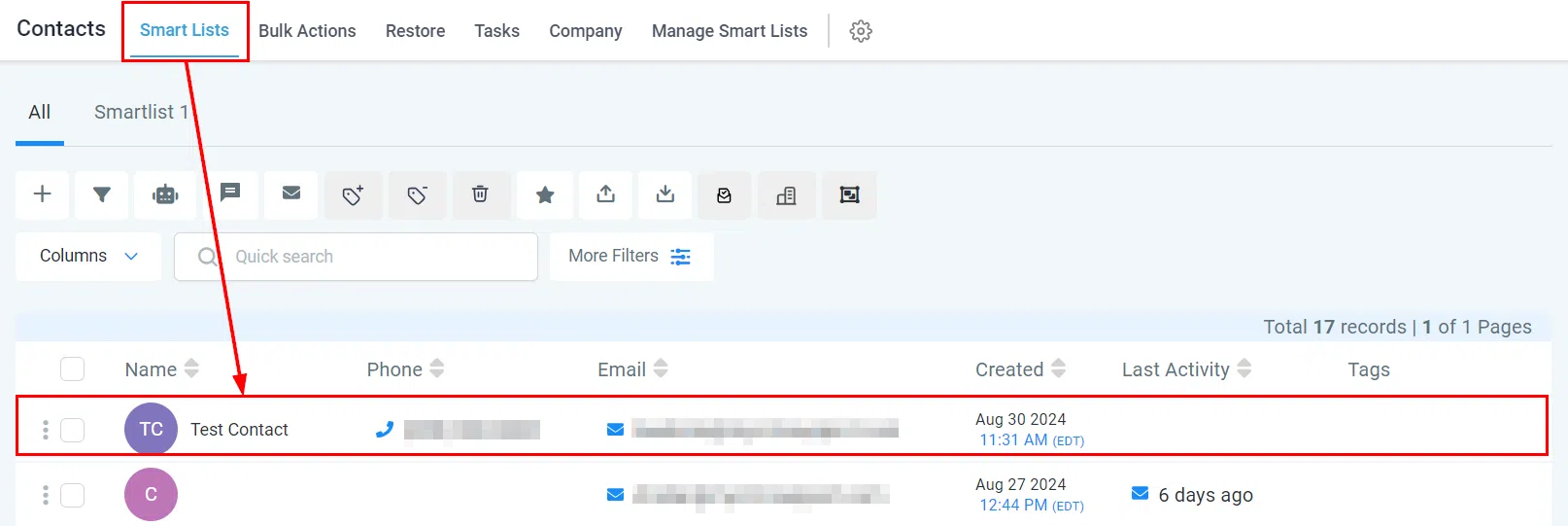Click the 6 days ago last activity text

tap(1206, 495)
